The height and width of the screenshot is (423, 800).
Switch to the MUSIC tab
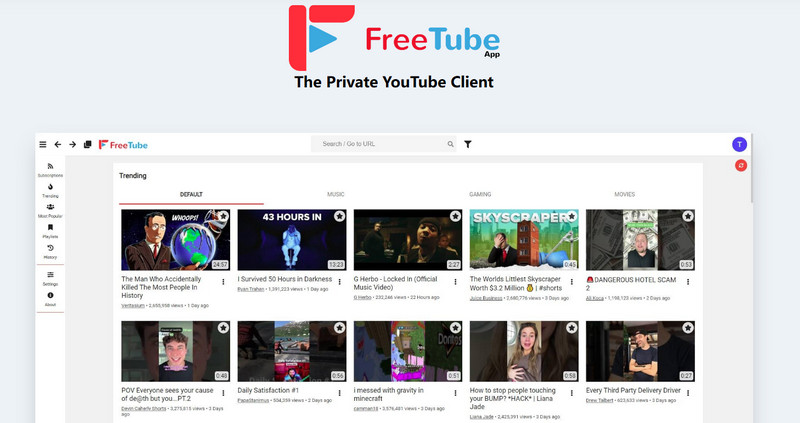pyautogui.click(x=336, y=194)
